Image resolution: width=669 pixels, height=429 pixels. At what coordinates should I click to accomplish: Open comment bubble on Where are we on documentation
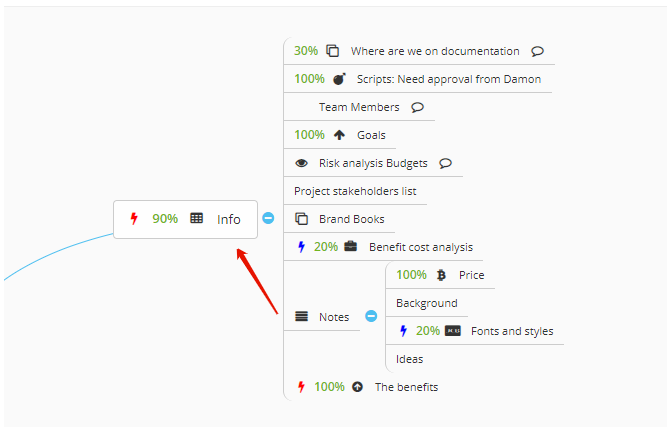click(537, 51)
